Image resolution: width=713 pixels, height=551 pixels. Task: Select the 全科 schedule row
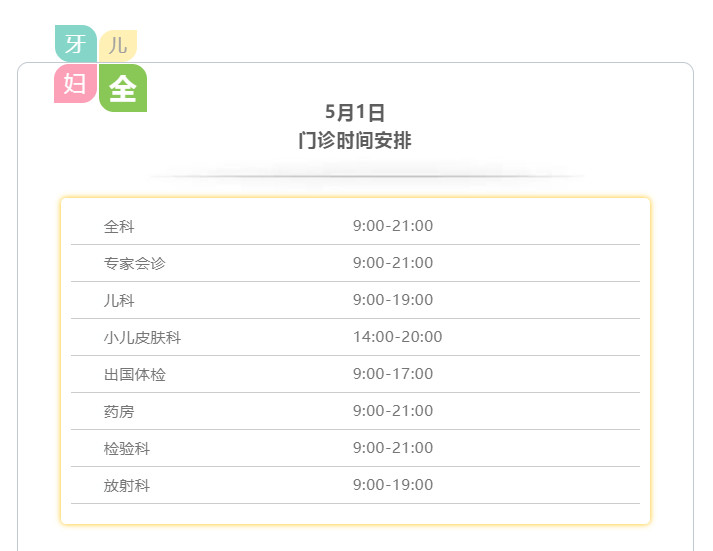pos(355,226)
